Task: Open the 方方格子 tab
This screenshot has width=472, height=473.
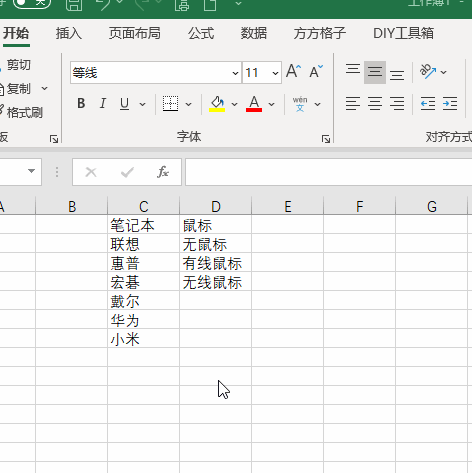Action: 320,33
